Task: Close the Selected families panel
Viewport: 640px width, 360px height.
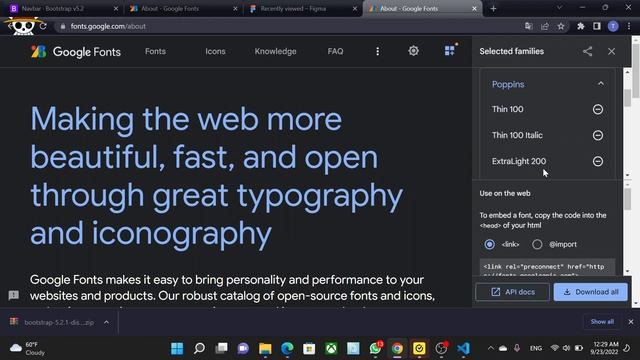Action: [611, 51]
